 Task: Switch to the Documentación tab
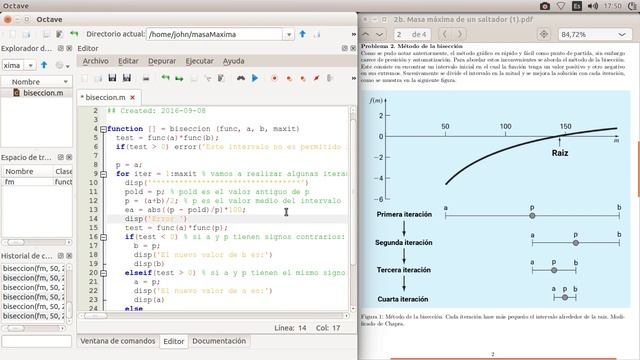click(219, 341)
